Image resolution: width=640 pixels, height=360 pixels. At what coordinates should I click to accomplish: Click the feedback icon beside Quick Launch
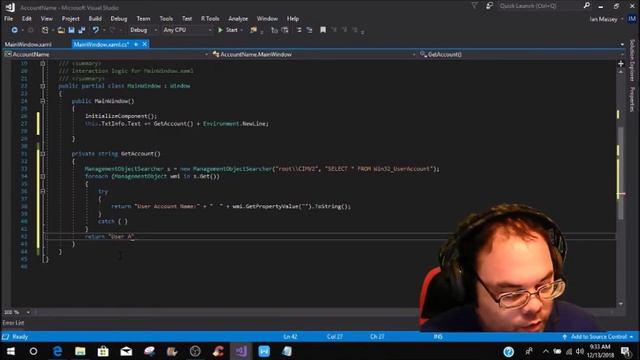489,6
